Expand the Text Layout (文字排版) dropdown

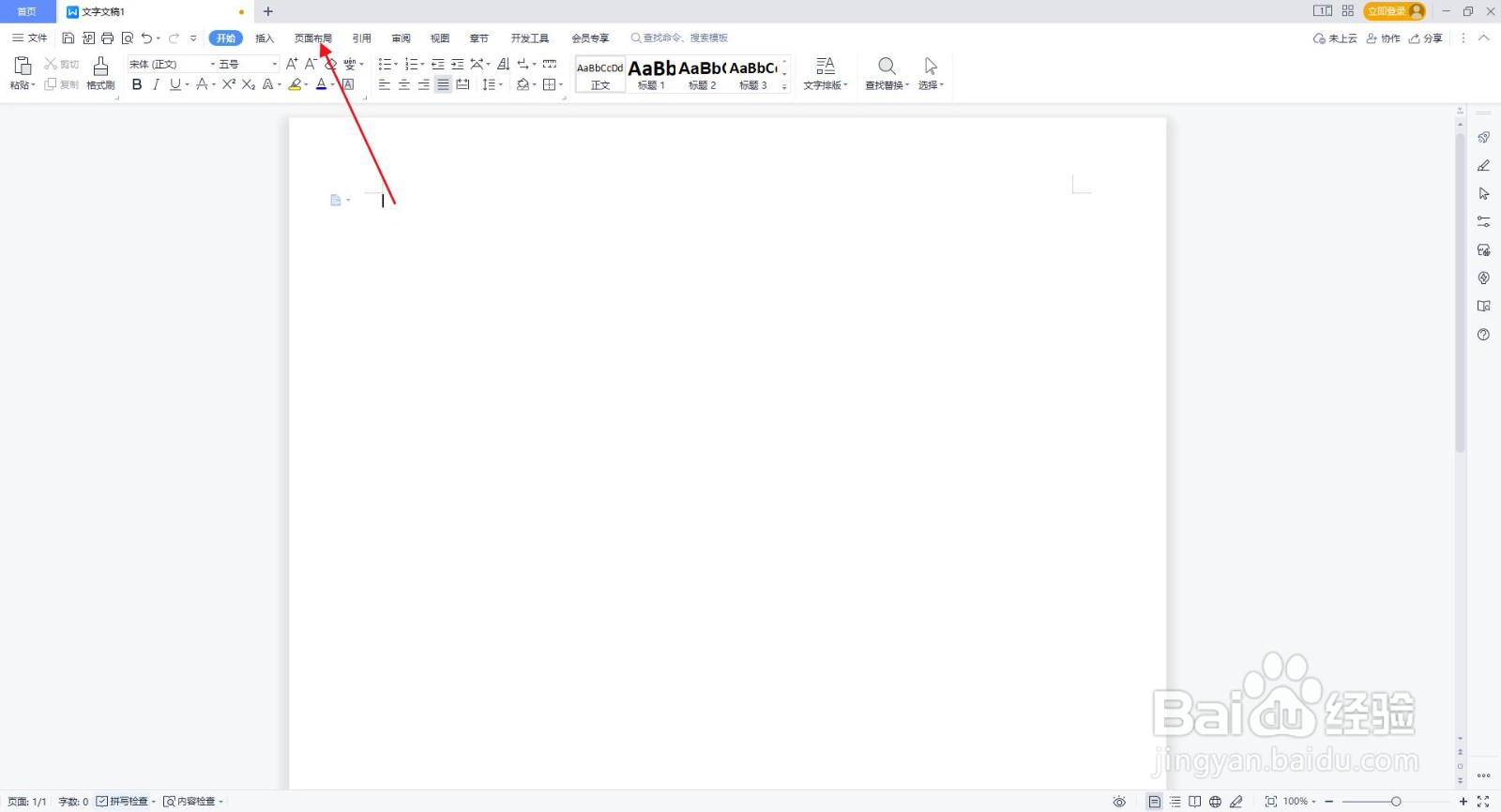[845, 85]
